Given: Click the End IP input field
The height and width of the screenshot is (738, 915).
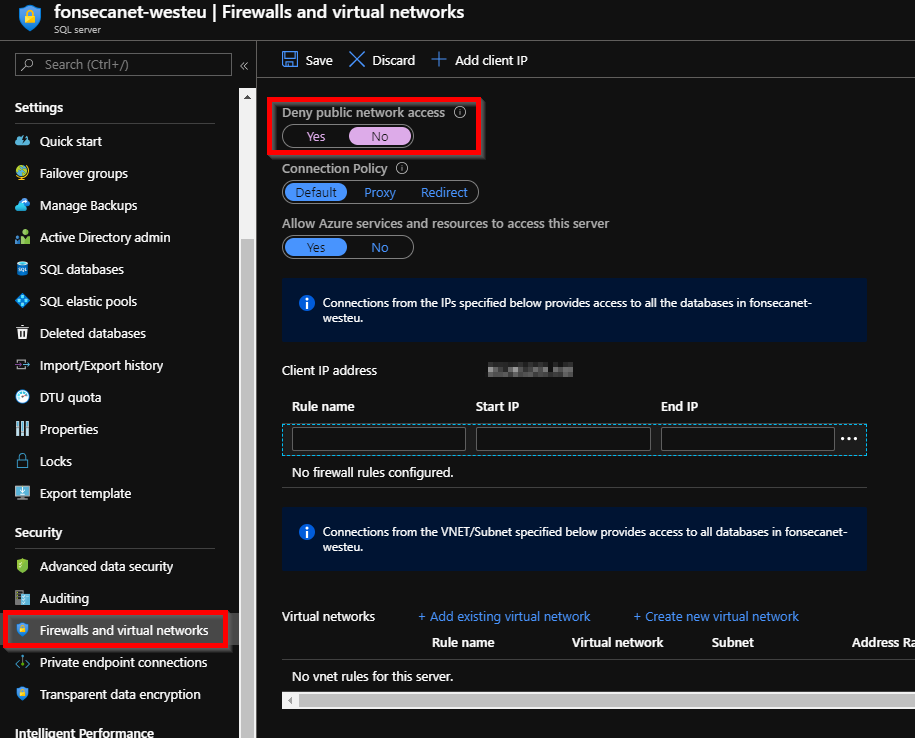Looking at the screenshot, I should pos(748,439).
